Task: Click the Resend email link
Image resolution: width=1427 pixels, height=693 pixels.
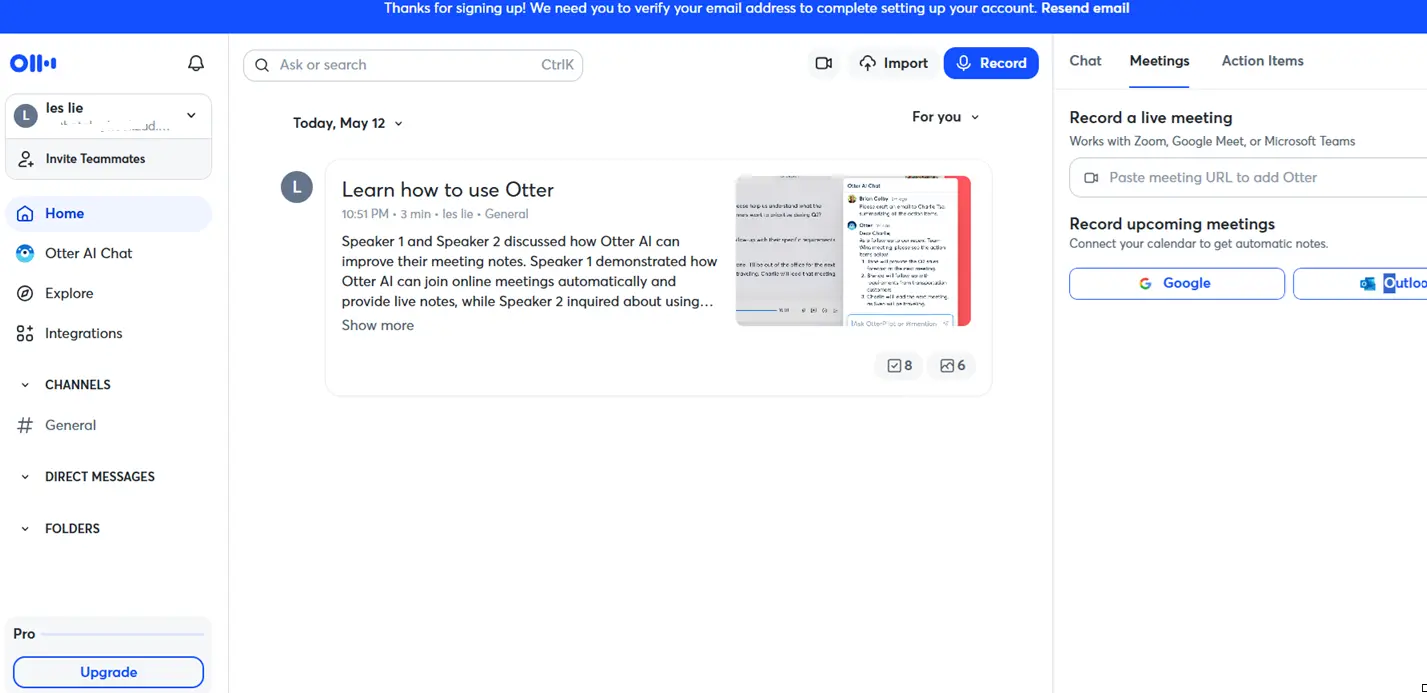Action: [1085, 8]
